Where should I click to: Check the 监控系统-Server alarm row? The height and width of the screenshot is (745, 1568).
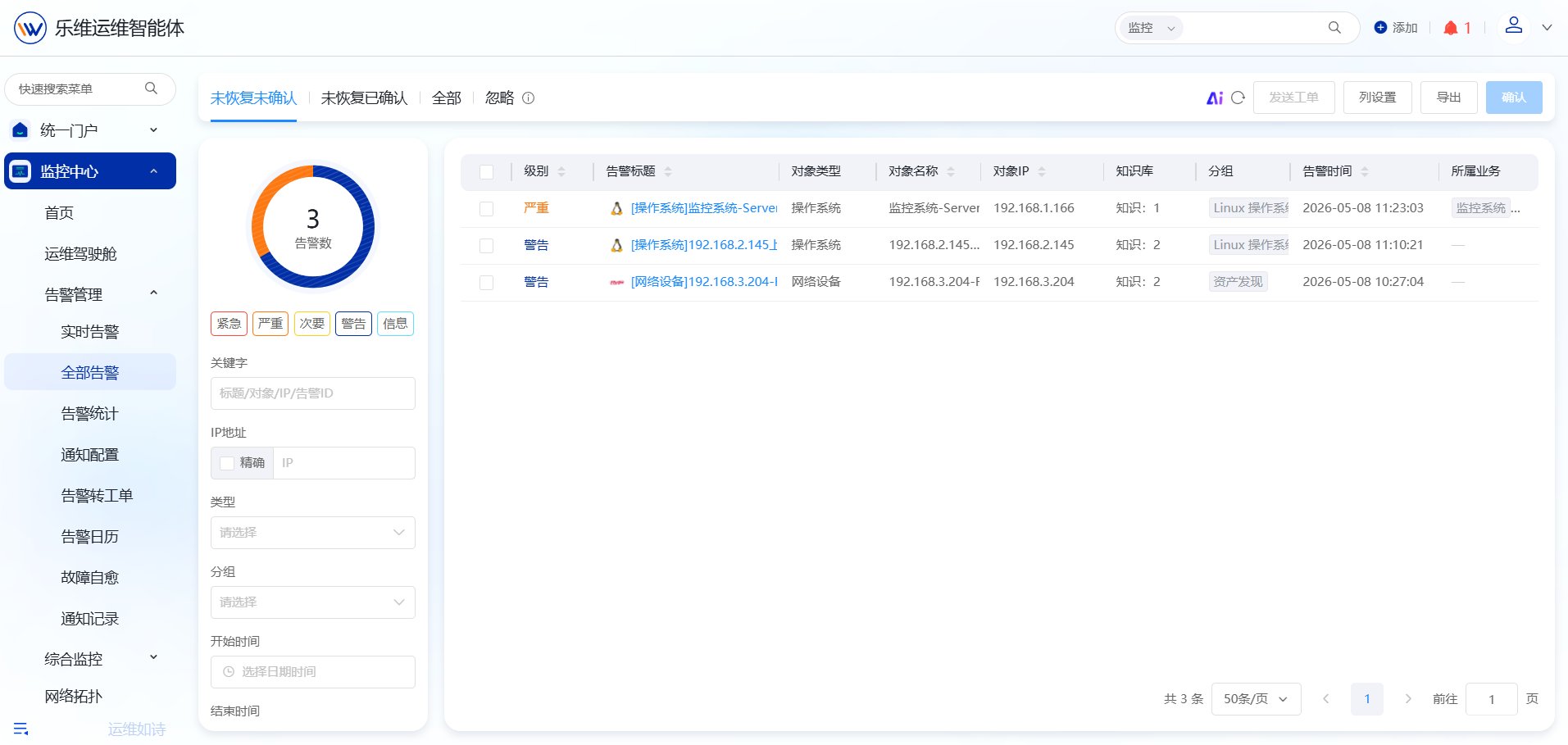click(487, 209)
